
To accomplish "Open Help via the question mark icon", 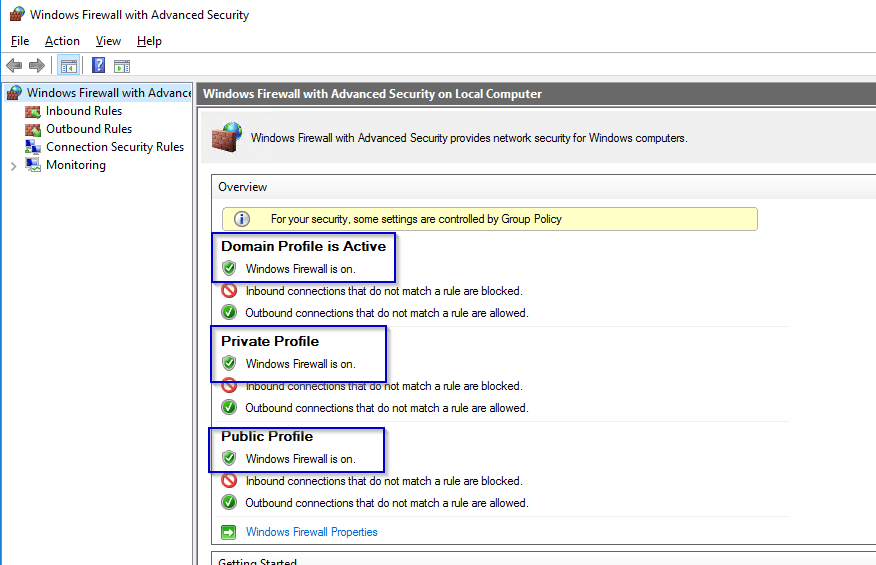I will point(98,65).
